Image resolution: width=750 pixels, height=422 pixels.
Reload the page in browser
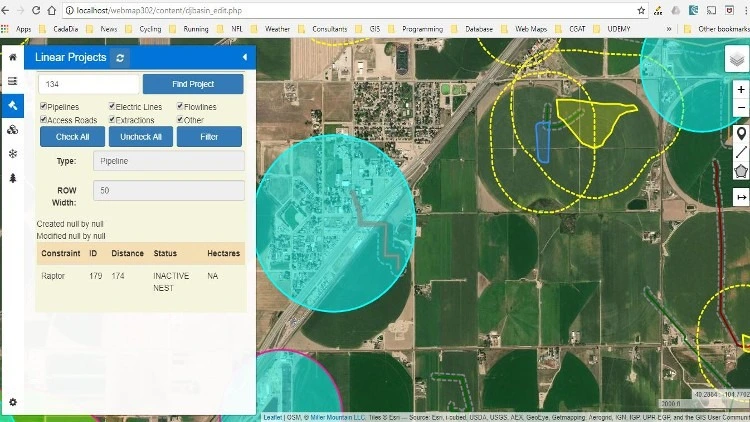tap(36, 10)
